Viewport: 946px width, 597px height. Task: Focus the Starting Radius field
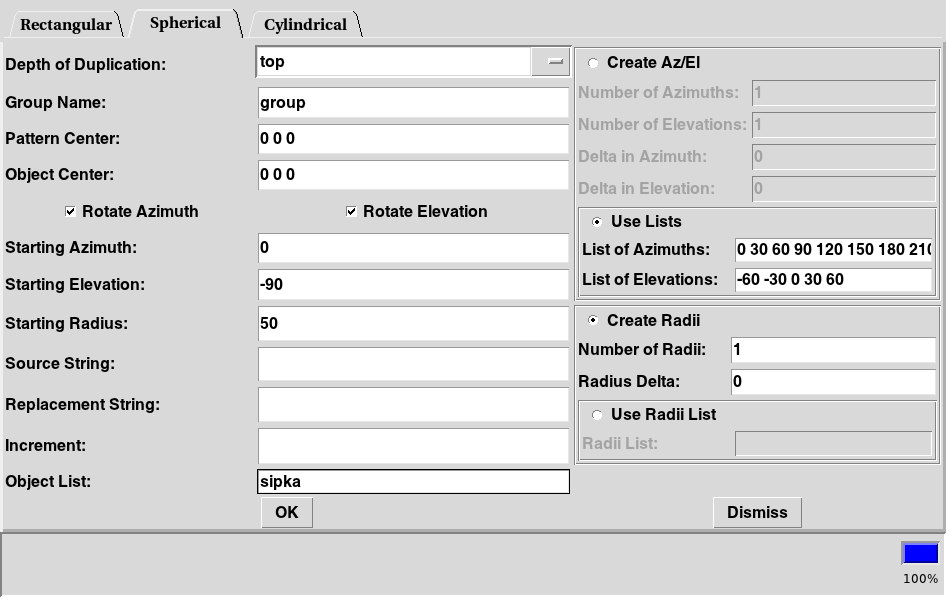pyautogui.click(x=412, y=324)
